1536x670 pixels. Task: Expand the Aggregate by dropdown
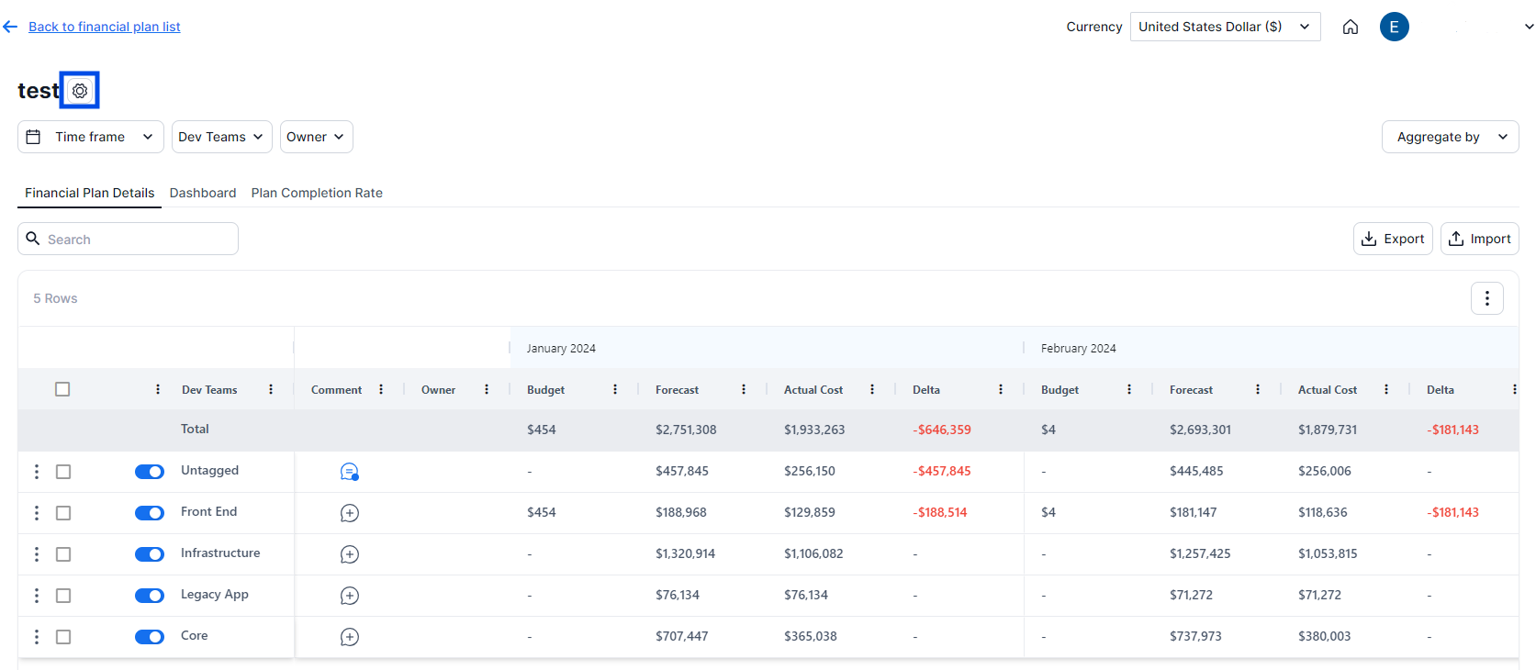click(1450, 137)
